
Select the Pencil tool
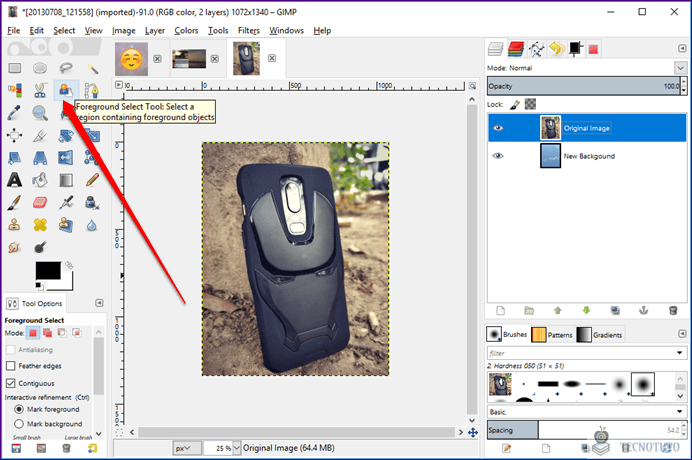pyautogui.click(x=92, y=180)
